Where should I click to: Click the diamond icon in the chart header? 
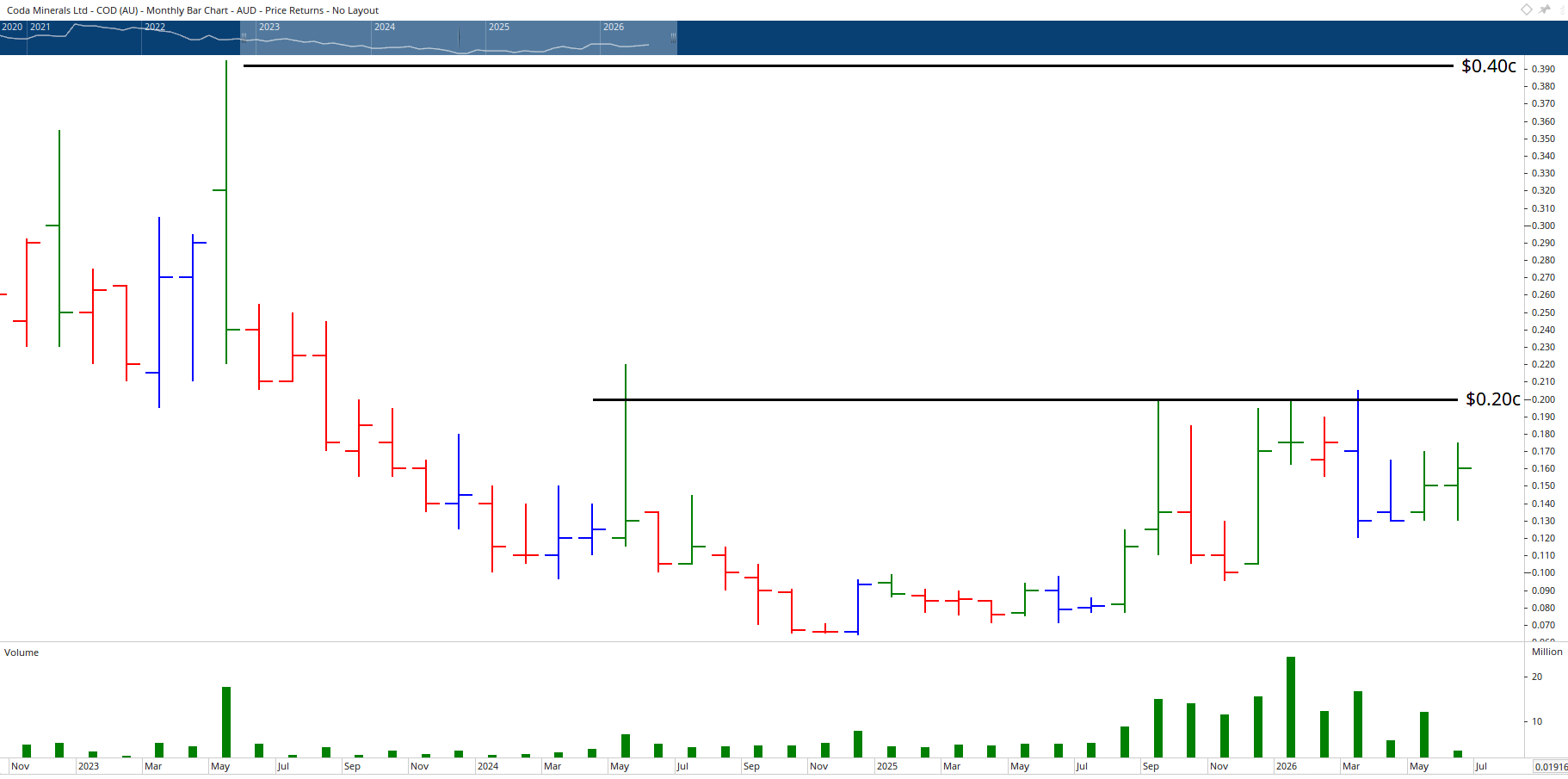[1526, 9]
